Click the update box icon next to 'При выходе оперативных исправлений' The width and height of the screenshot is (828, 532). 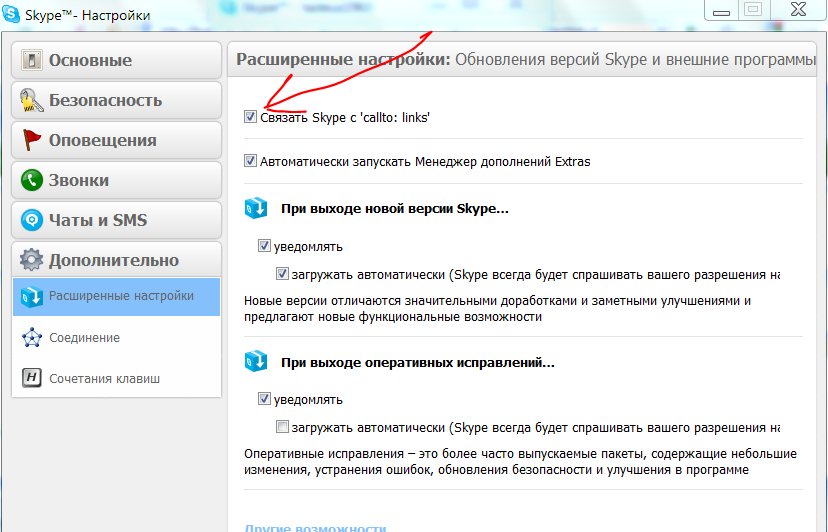point(256,362)
